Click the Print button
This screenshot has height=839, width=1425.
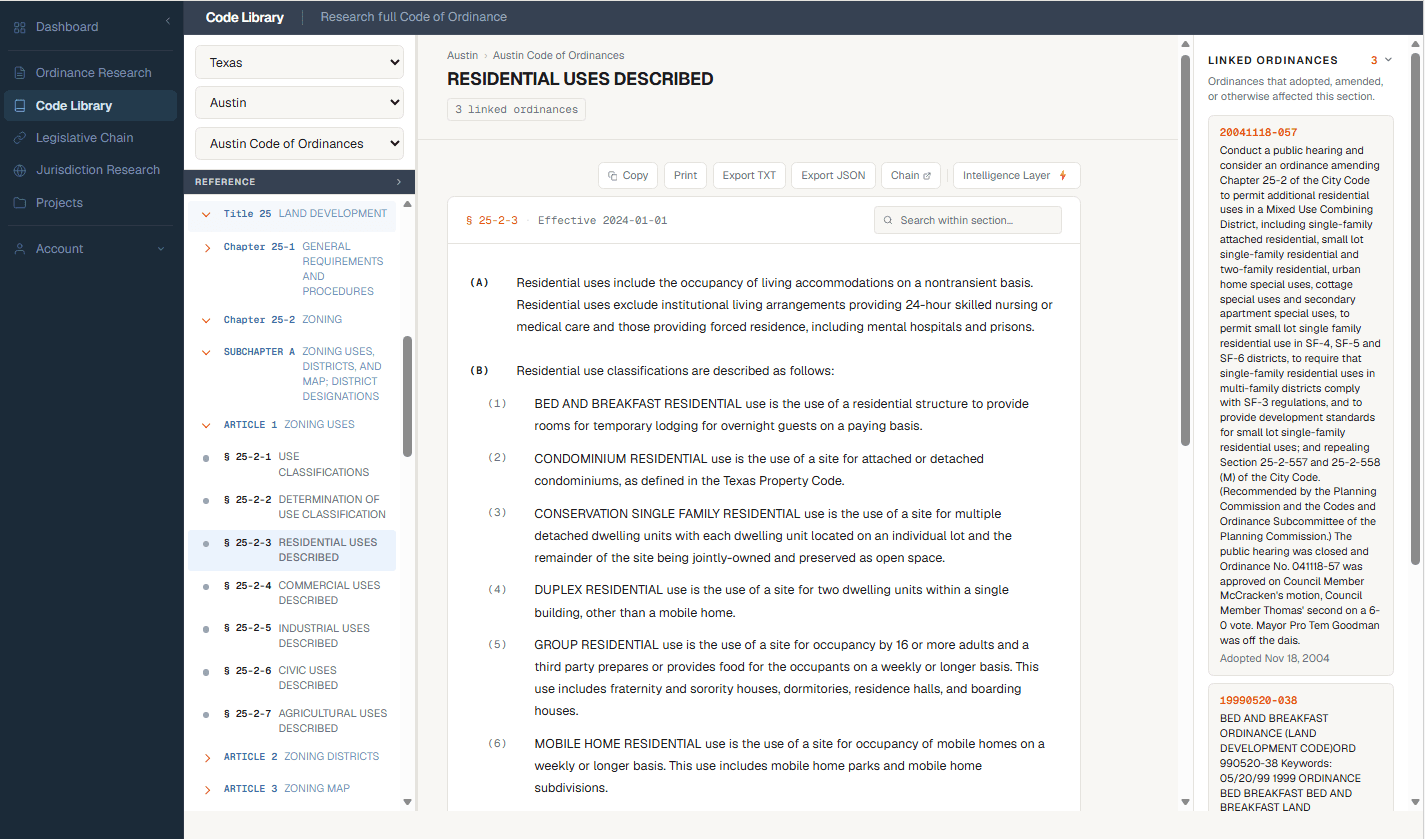[x=685, y=175]
